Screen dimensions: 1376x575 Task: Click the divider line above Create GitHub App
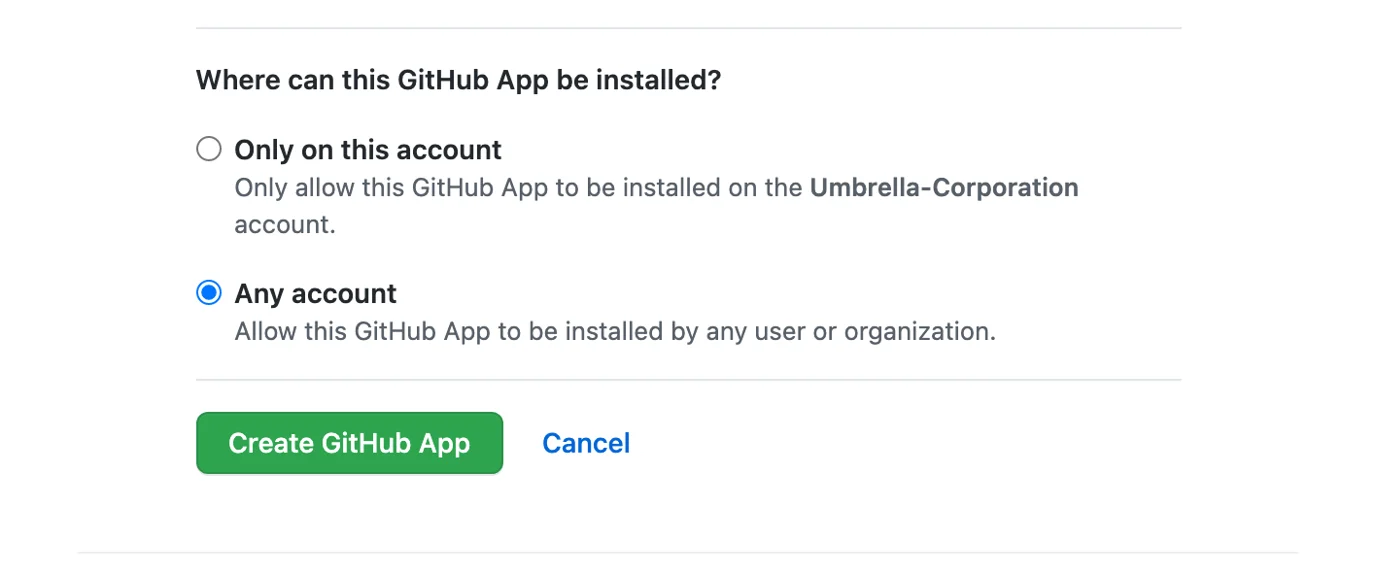pos(688,380)
